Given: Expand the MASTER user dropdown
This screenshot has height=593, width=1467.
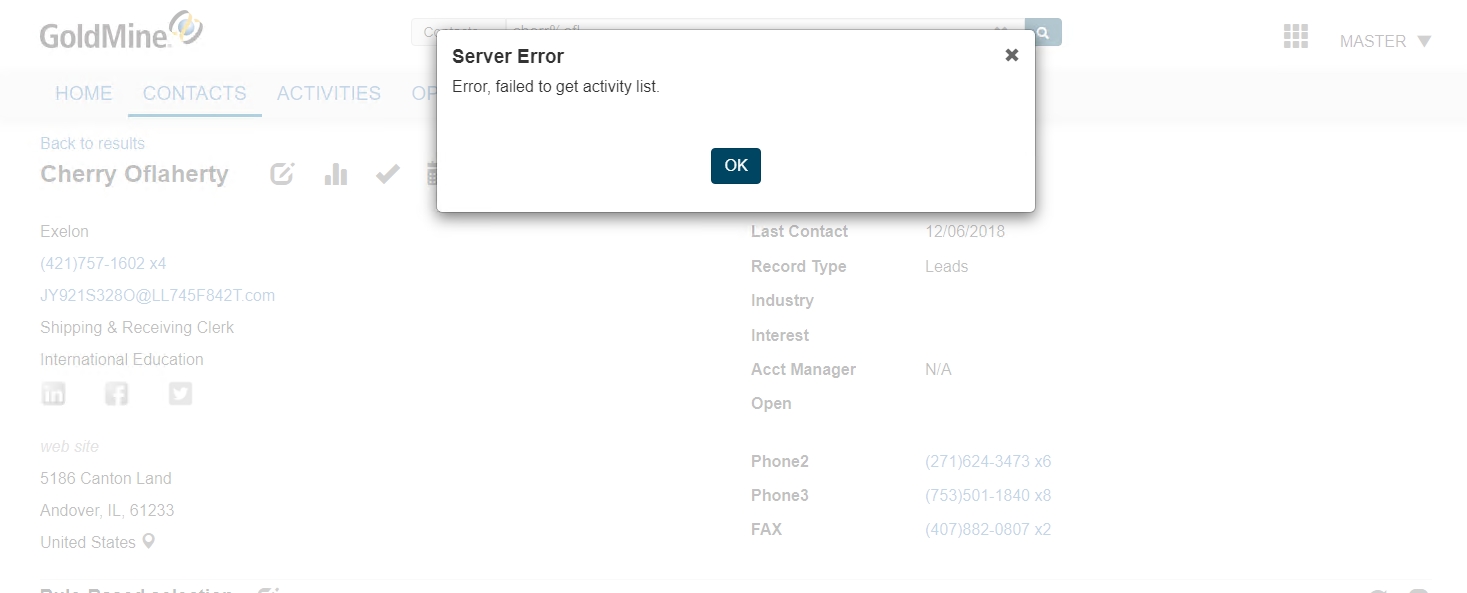Looking at the screenshot, I should click(x=1385, y=41).
